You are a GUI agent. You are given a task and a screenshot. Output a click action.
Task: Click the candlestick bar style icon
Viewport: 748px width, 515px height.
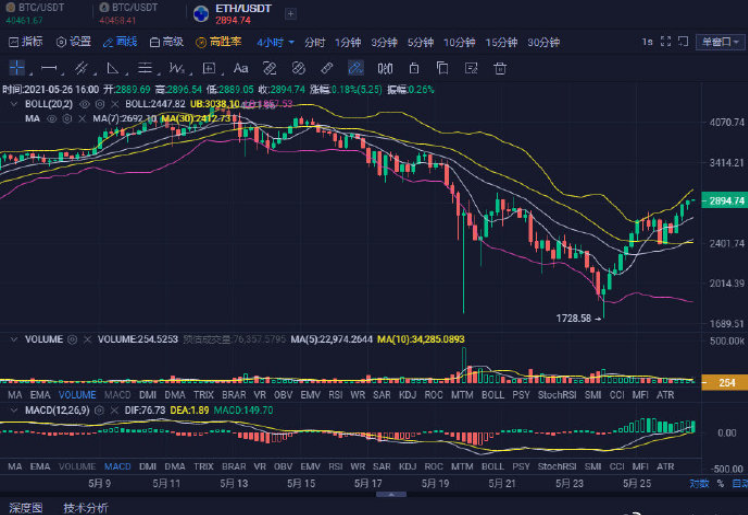pos(385,69)
